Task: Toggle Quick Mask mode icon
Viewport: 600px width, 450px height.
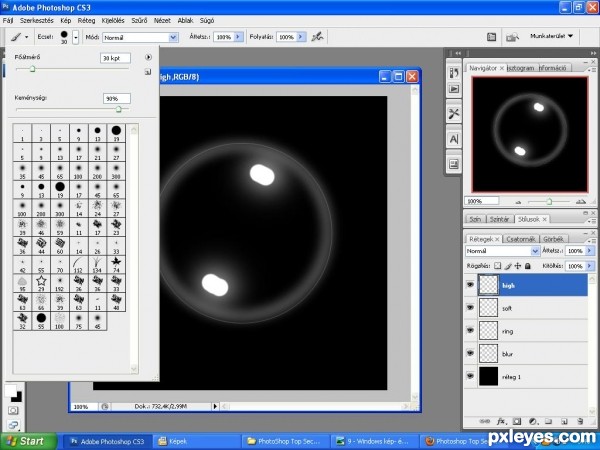Action: pos(13,411)
